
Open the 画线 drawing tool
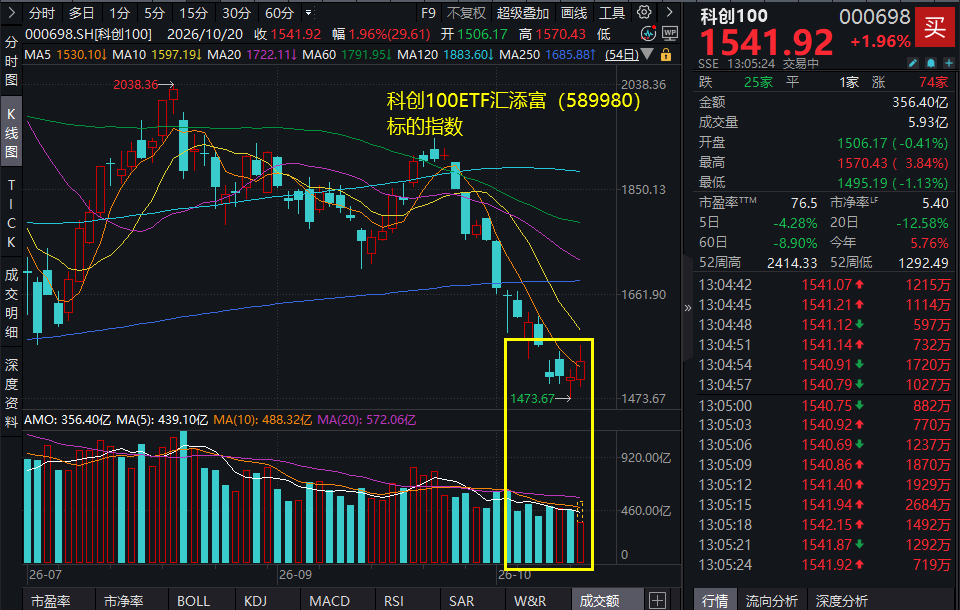click(574, 13)
